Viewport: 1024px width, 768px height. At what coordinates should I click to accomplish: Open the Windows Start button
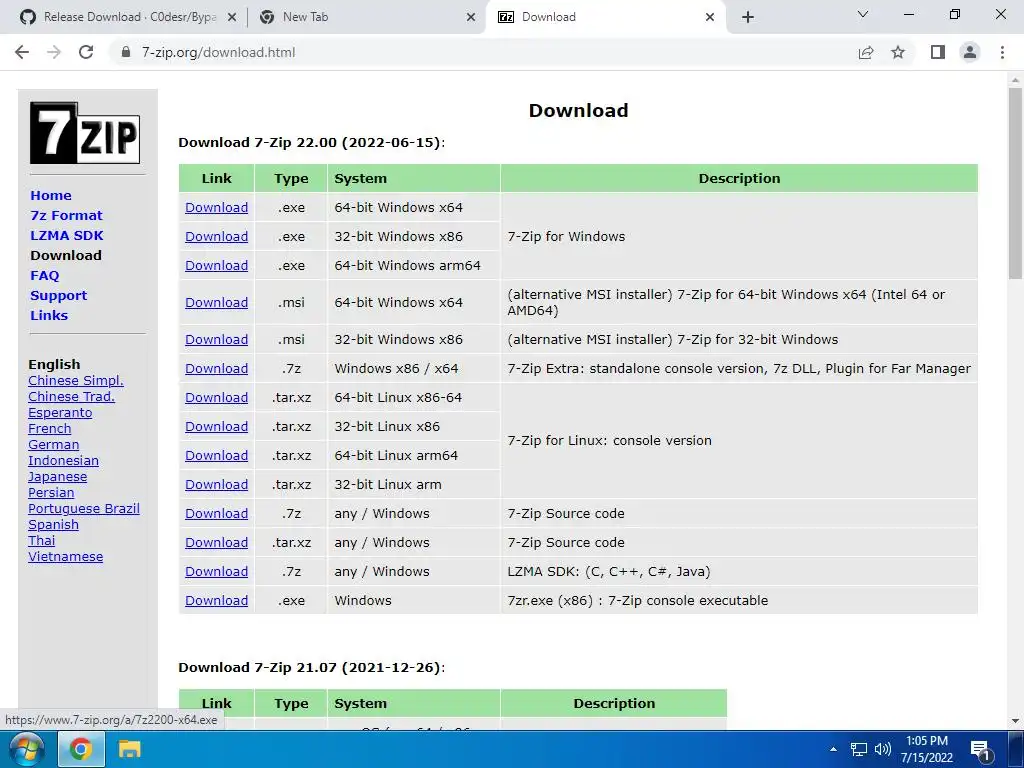(27, 749)
